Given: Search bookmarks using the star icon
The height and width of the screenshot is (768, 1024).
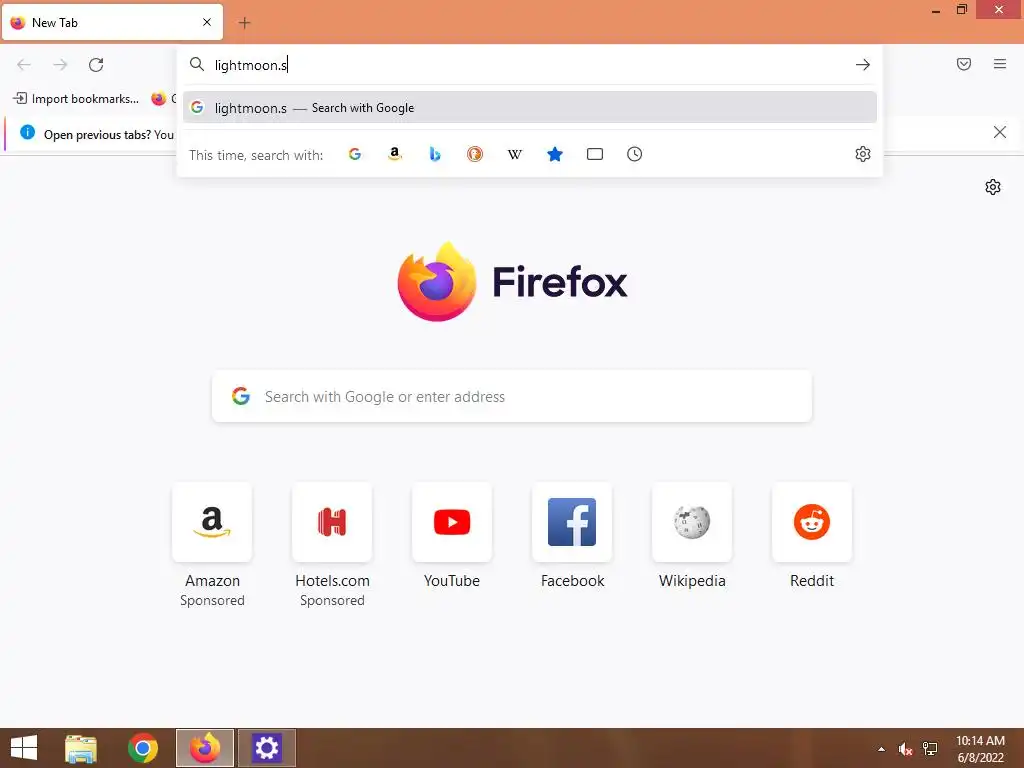Looking at the screenshot, I should 554,154.
